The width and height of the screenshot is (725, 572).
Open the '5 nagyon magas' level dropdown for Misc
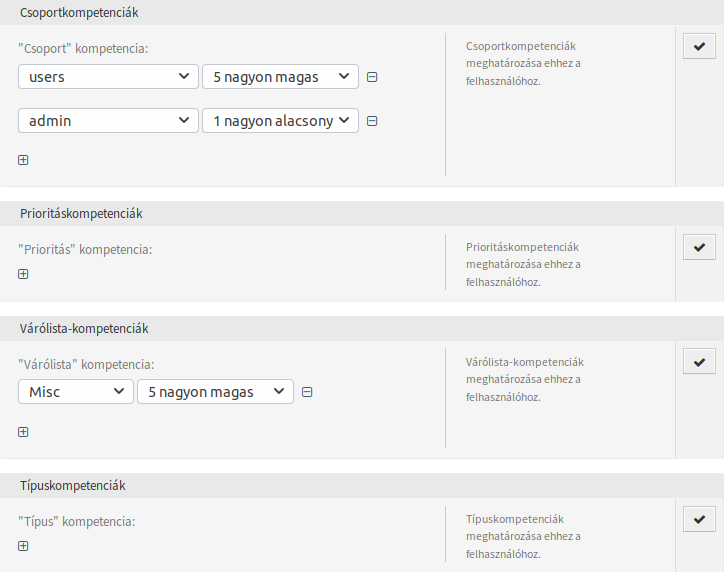pos(215,392)
